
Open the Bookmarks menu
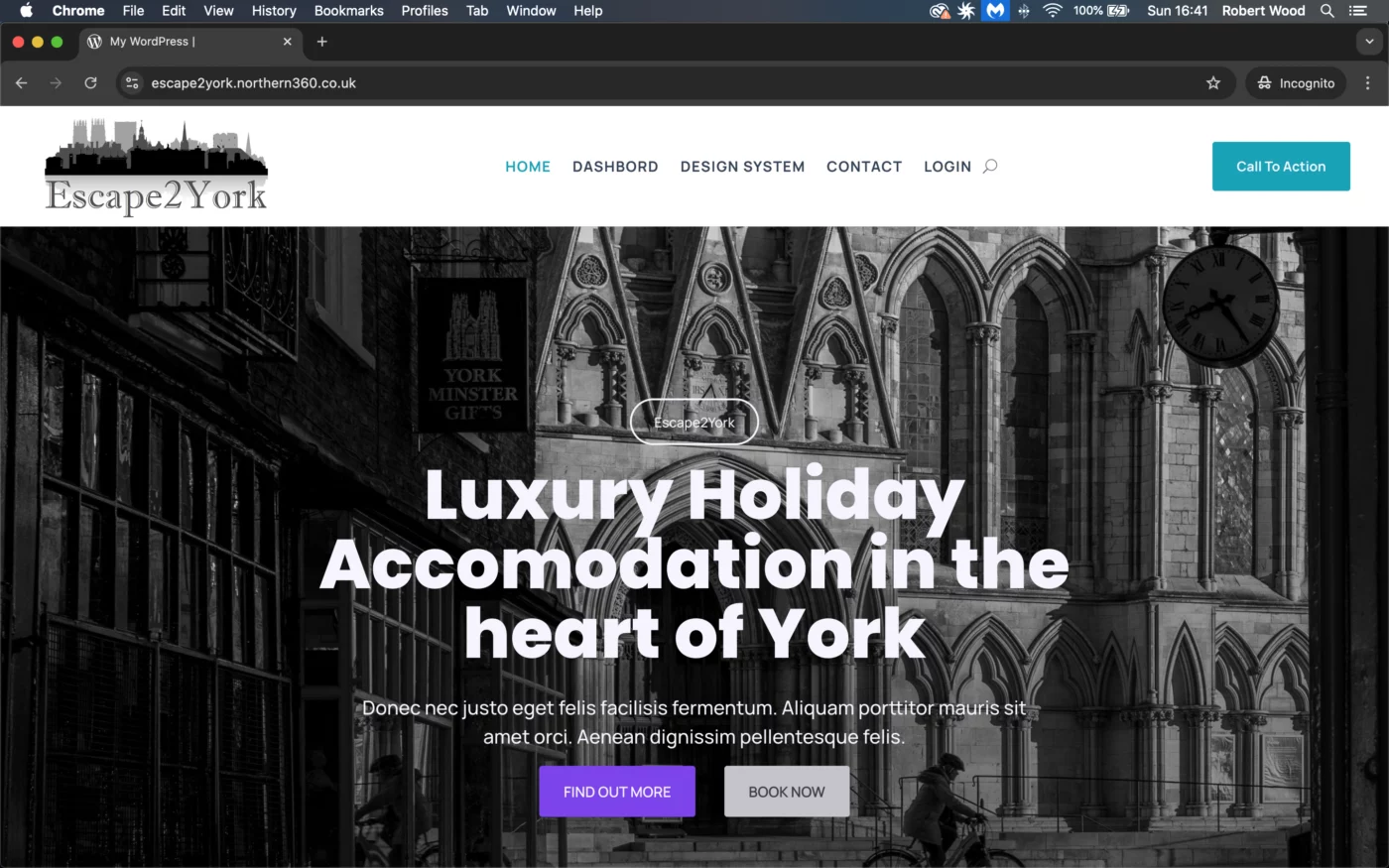(x=349, y=11)
